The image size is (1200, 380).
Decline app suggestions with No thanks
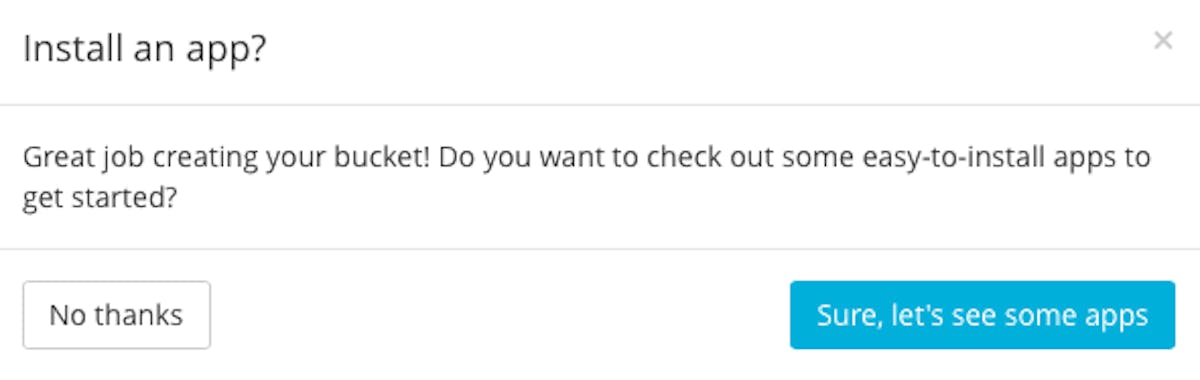(x=116, y=315)
